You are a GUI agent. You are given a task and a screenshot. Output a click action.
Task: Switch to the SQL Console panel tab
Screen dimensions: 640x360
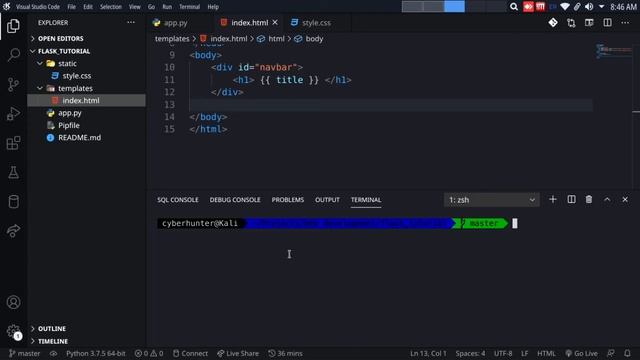(178, 200)
